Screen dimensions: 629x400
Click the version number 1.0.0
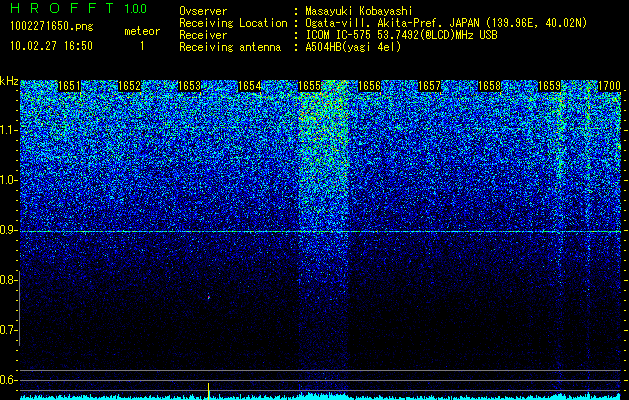coord(135,9)
